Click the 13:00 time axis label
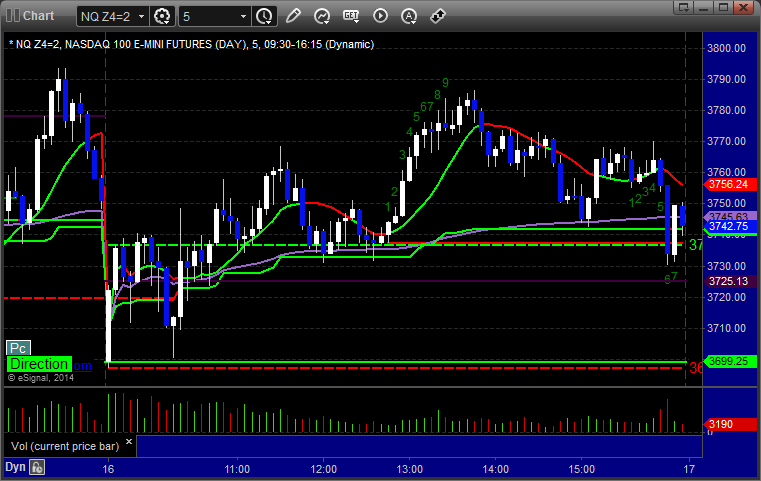 point(409,469)
